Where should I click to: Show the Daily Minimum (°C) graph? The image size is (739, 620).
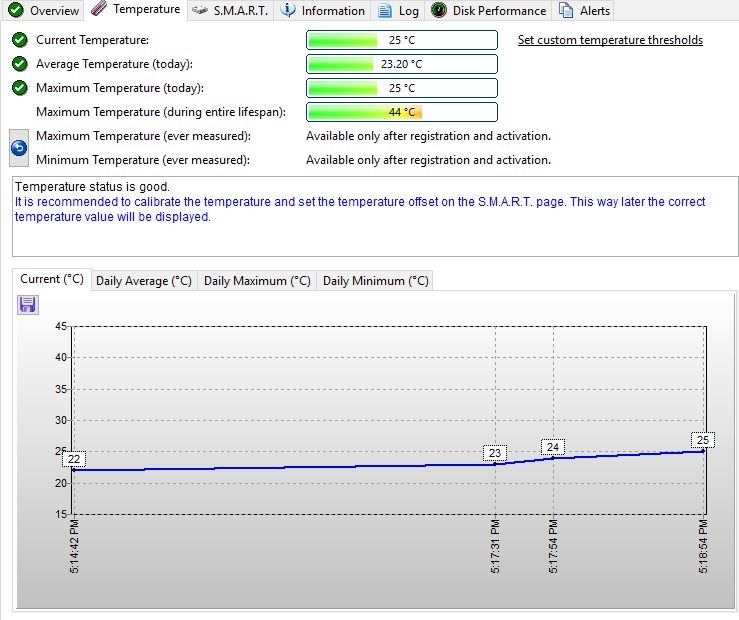(x=375, y=281)
